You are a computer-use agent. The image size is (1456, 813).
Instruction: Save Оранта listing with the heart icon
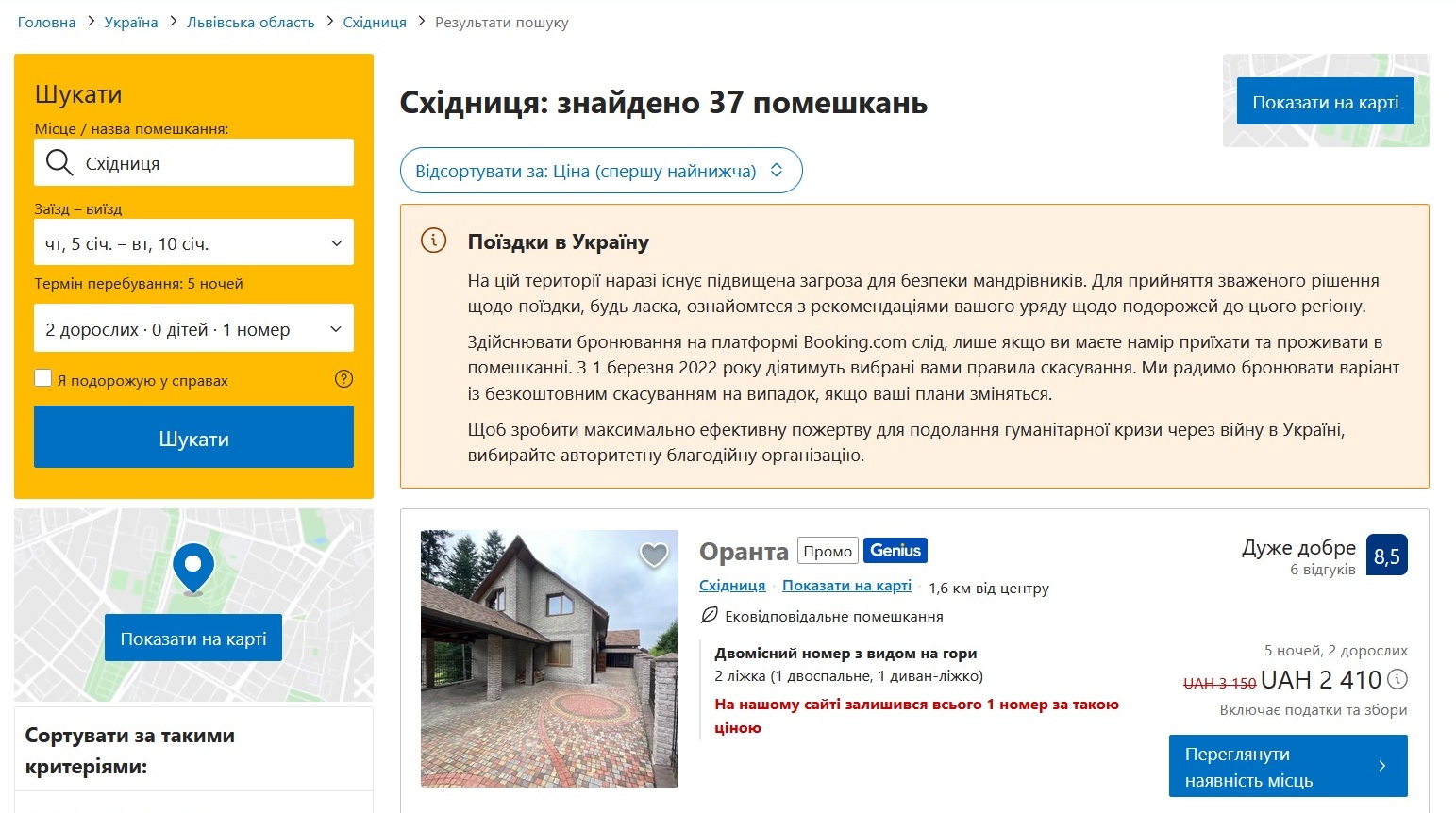click(652, 556)
